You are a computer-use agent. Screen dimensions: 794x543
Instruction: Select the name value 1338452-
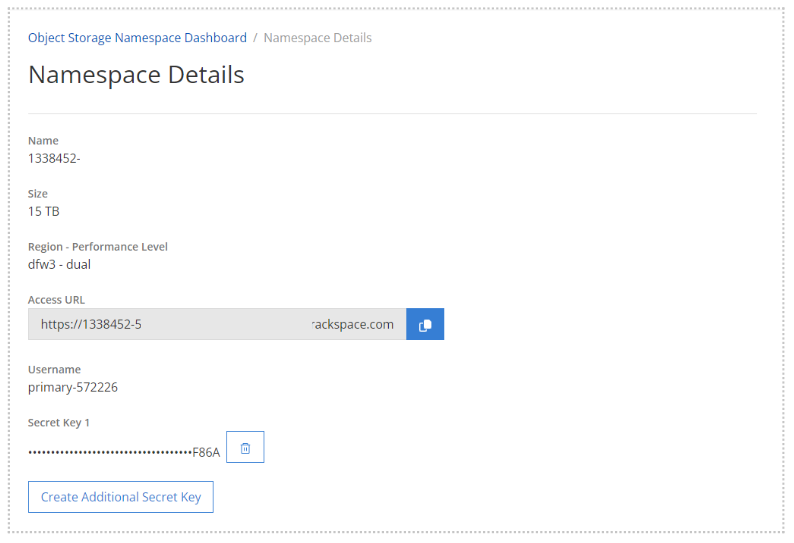(x=54, y=159)
